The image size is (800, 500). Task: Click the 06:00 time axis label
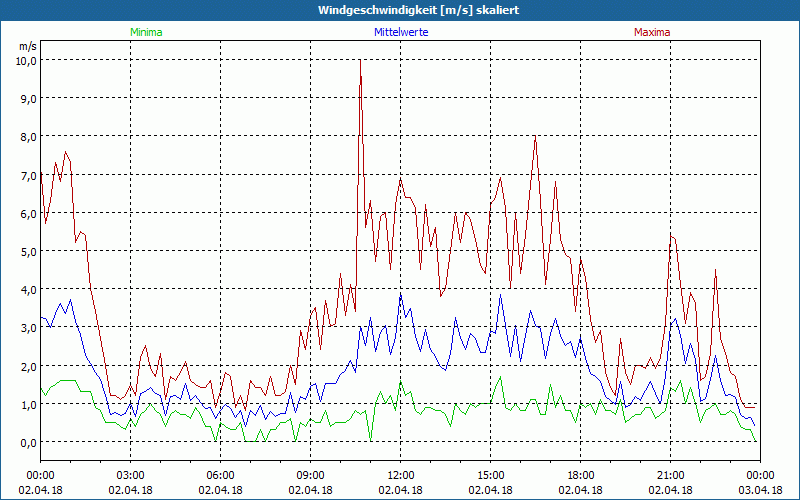coord(220,476)
